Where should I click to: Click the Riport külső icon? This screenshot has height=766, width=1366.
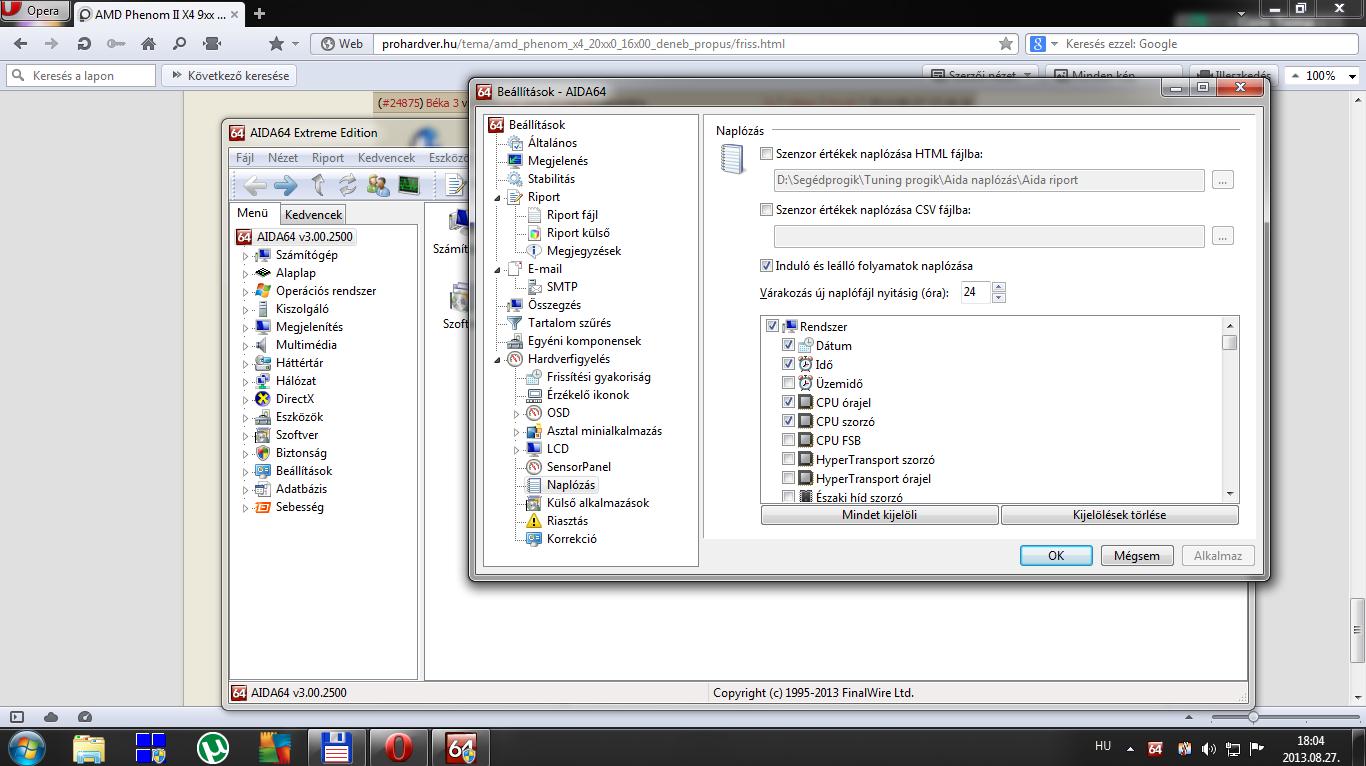[x=534, y=233]
